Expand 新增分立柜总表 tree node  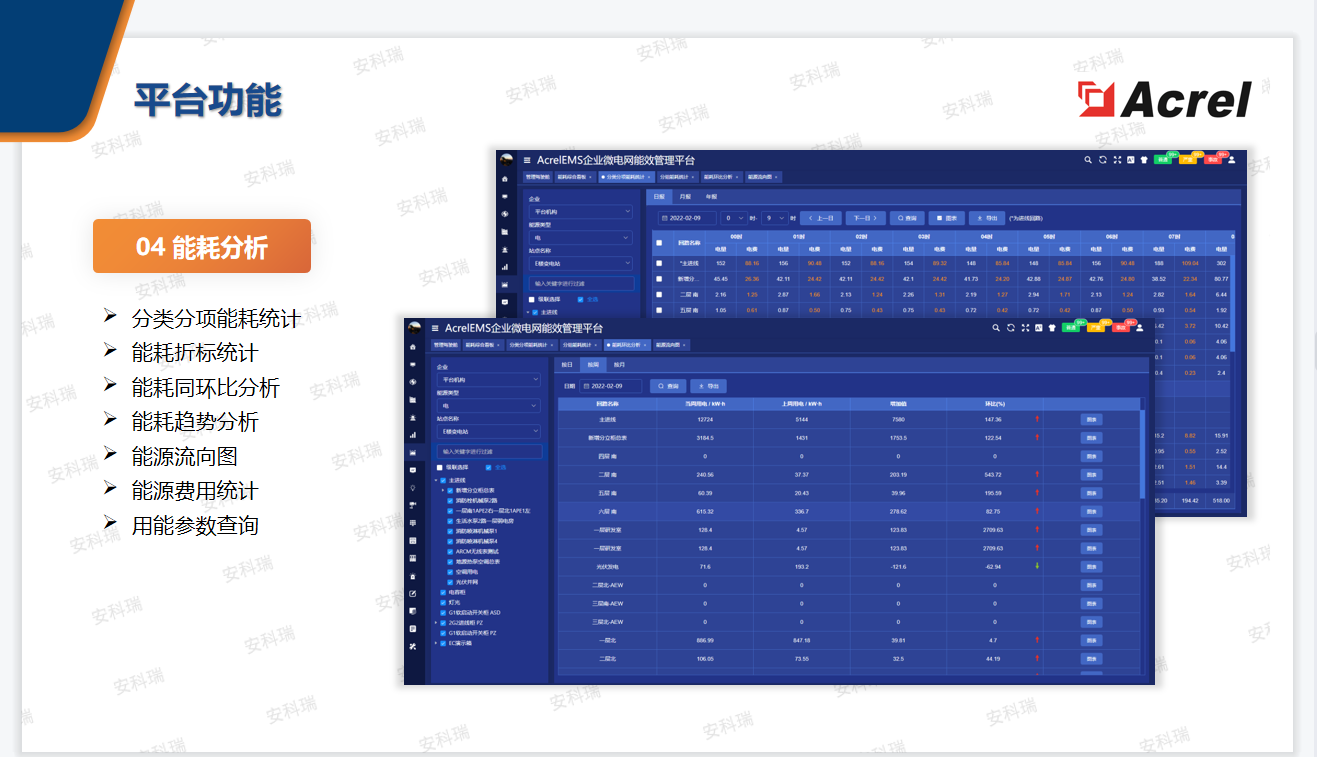(x=443, y=490)
